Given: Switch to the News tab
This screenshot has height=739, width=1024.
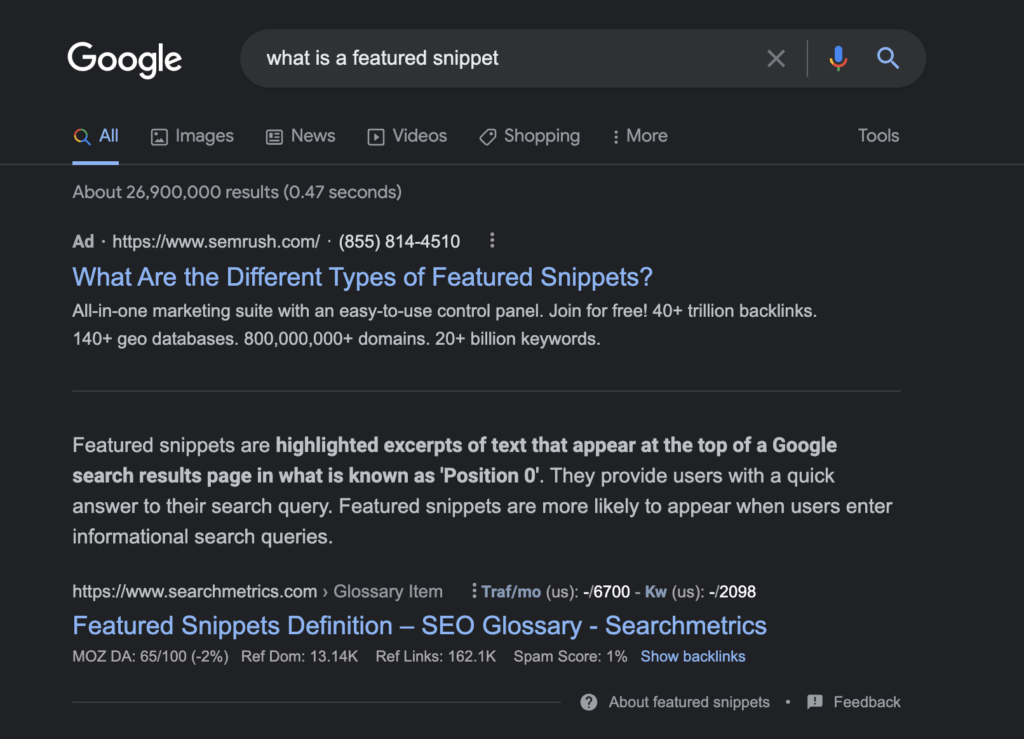Looking at the screenshot, I should click(x=300, y=136).
